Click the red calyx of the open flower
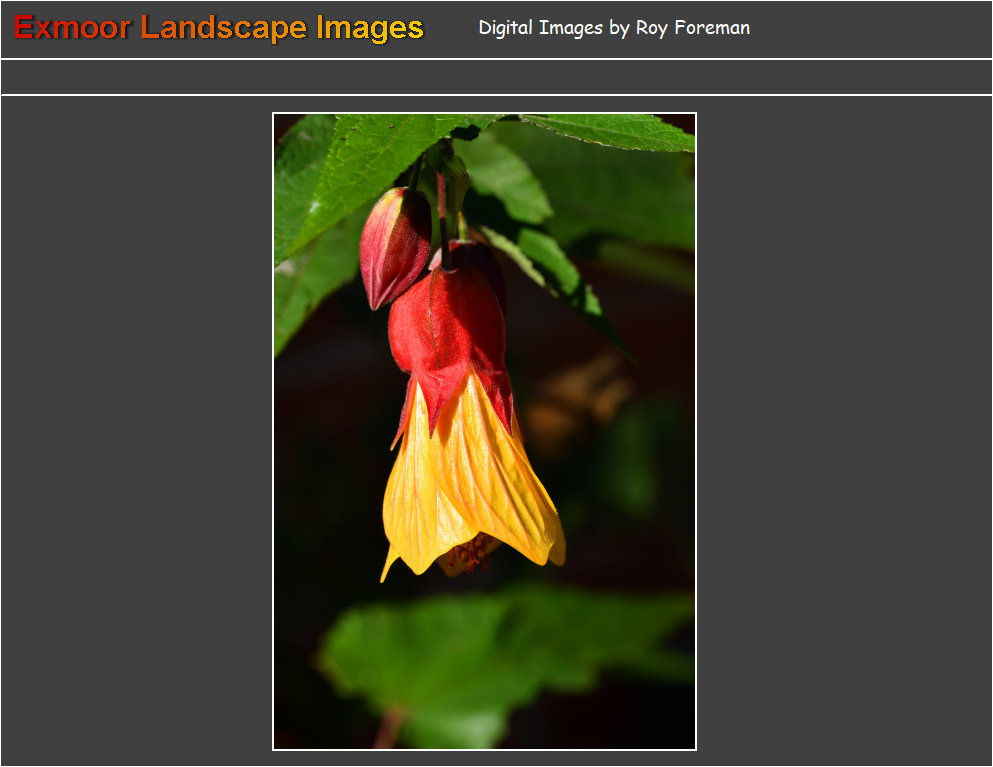 [x=448, y=330]
